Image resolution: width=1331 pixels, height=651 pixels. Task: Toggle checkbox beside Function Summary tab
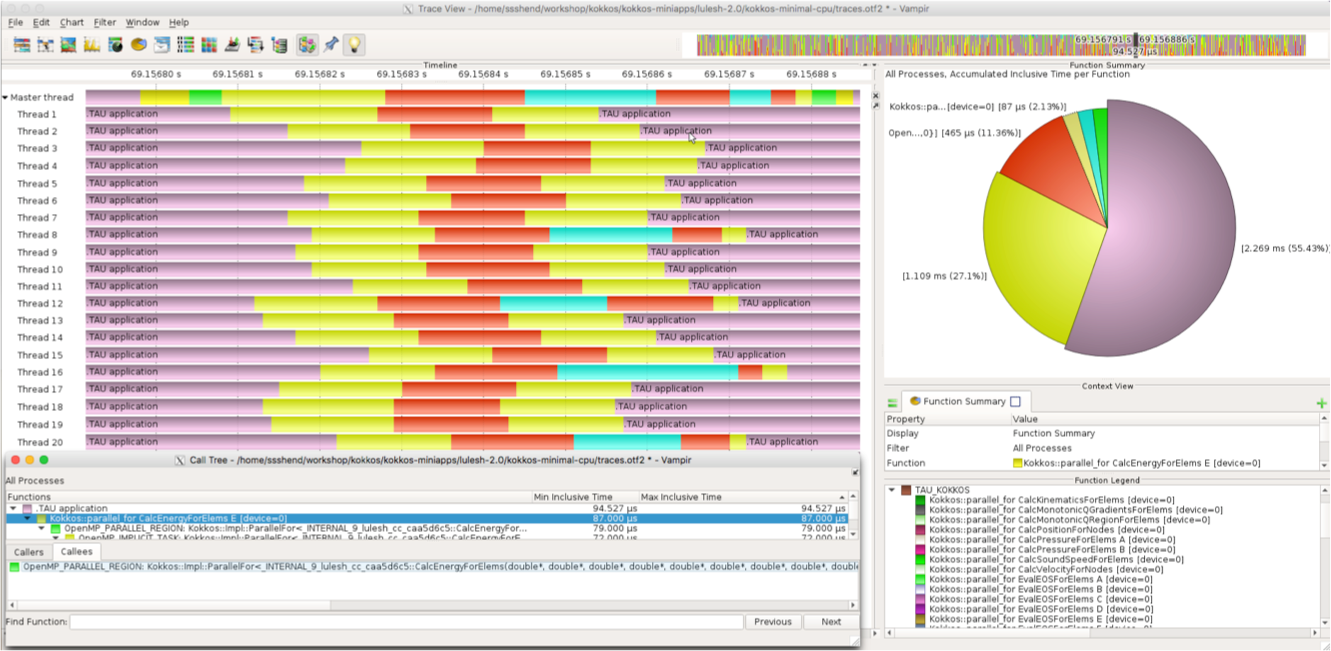click(x=1015, y=402)
